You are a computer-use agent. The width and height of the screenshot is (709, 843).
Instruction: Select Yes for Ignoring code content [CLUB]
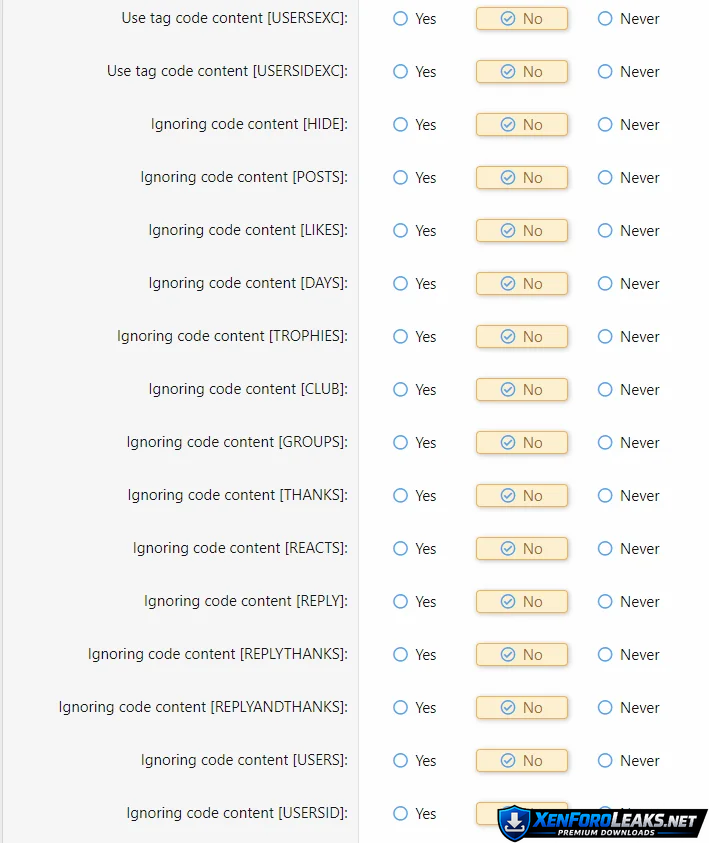[x=401, y=390]
